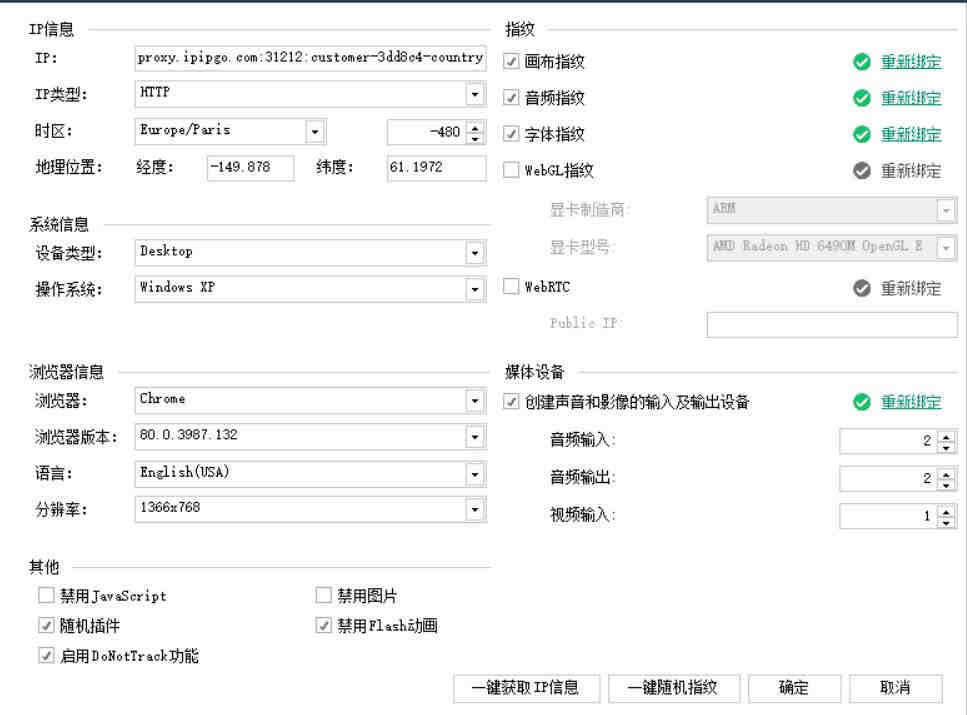This screenshot has height=715, width=967.
Task: Increase 音频输入 count with up arrow
Action: click(x=946, y=436)
